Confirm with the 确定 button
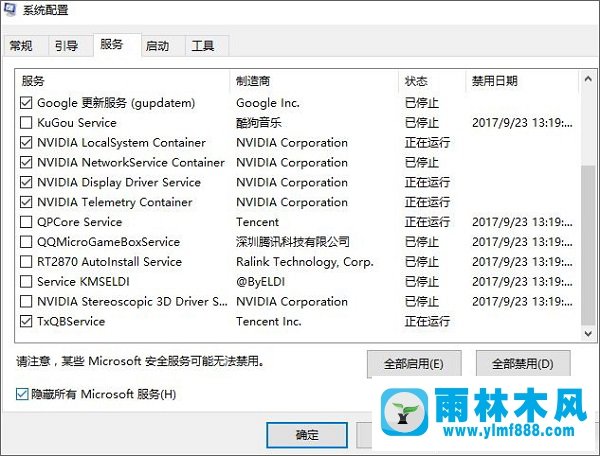The width and height of the screenshot is (600, 456). pos(307,435)
